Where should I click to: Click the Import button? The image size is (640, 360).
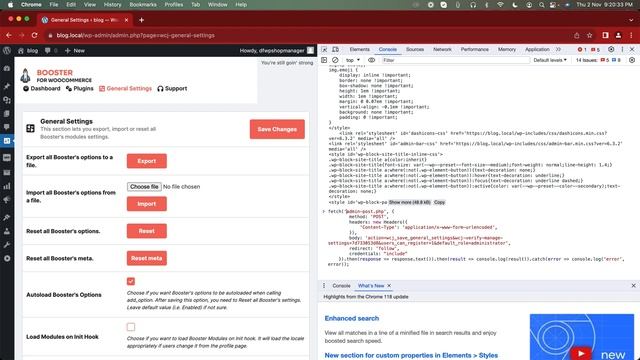point(147,204)
